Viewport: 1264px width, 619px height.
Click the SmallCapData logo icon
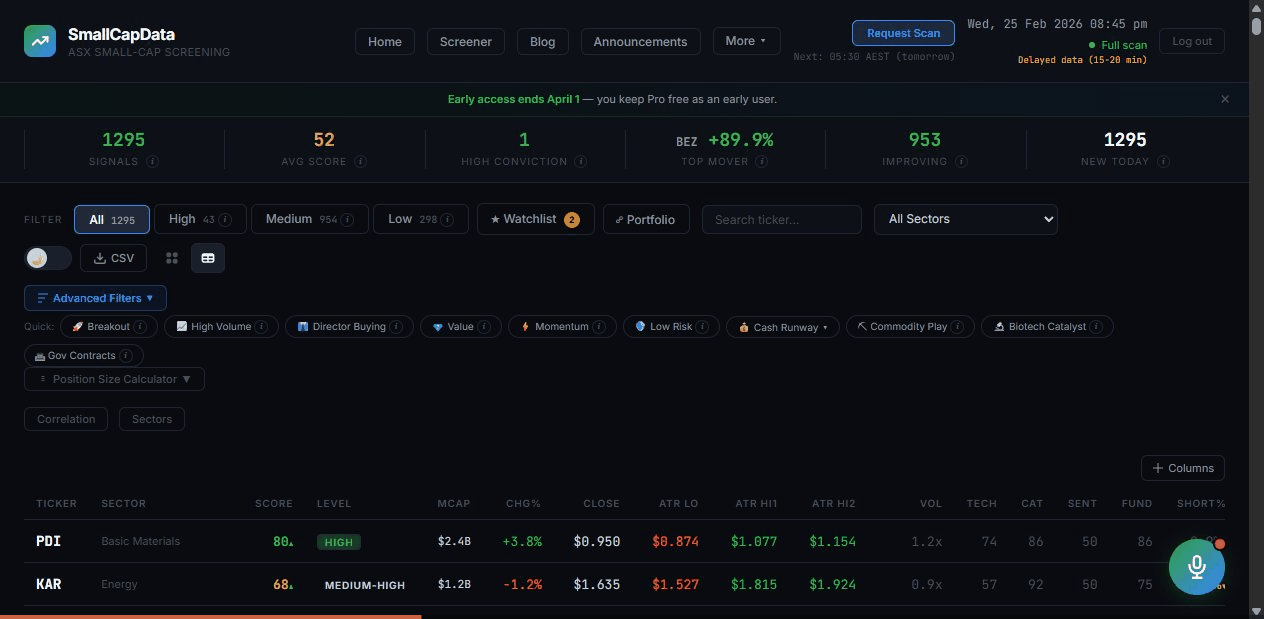(x=41, y=41)
